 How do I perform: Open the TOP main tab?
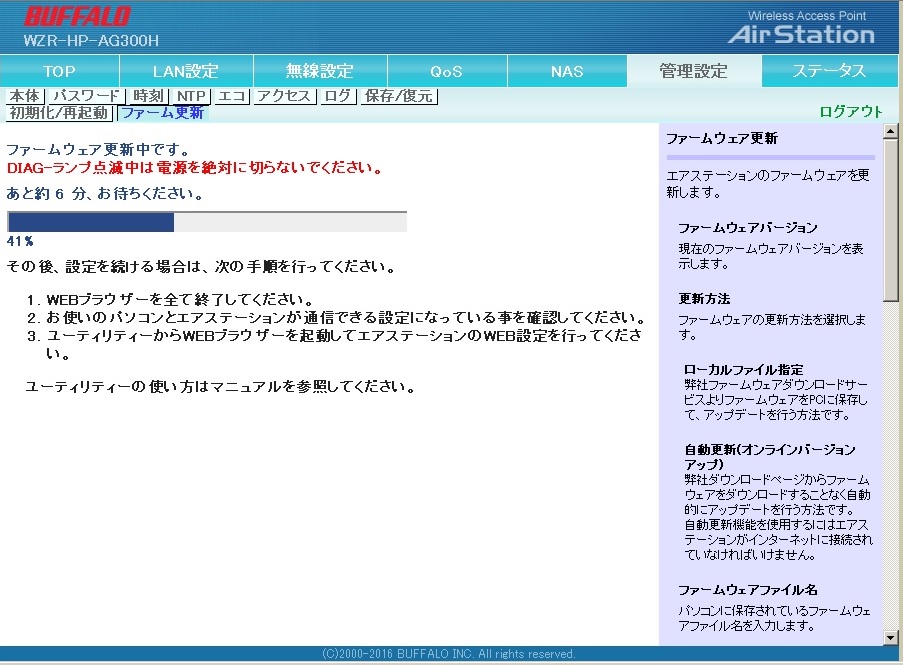point(59,71)
